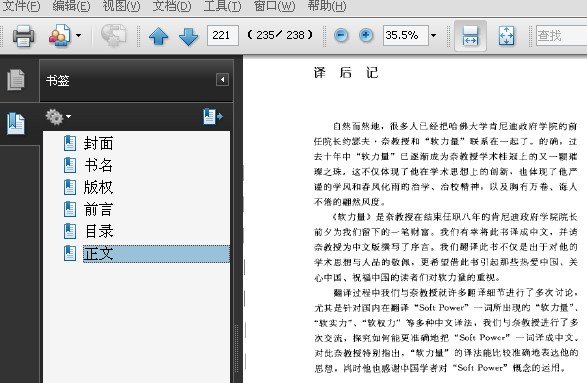The height and width of the screenshot is (383, 587).
Task: Open new bookmark options icon
Action: [213, 116]
